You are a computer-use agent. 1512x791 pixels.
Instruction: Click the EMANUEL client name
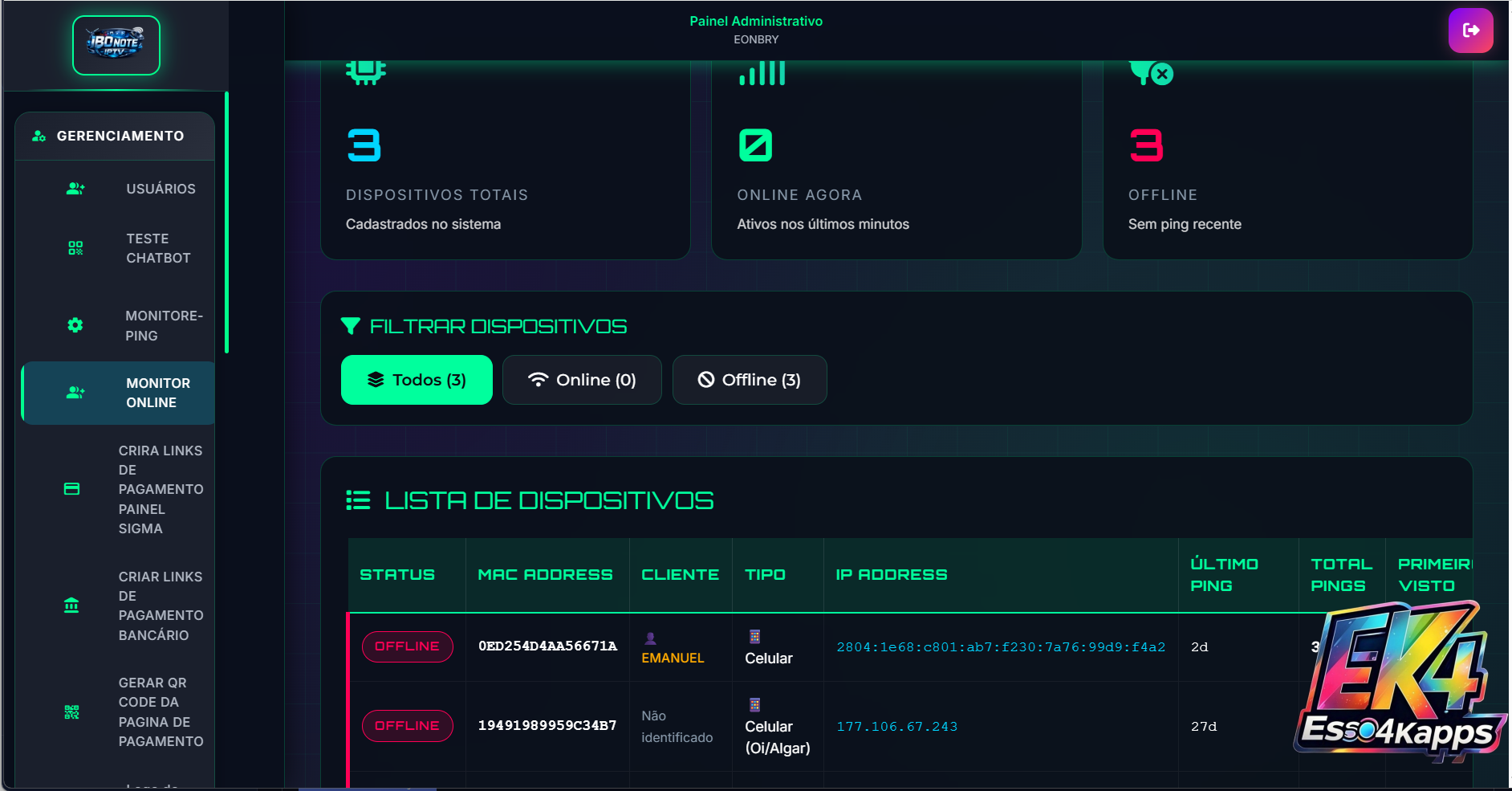click(x=673, y=658)
